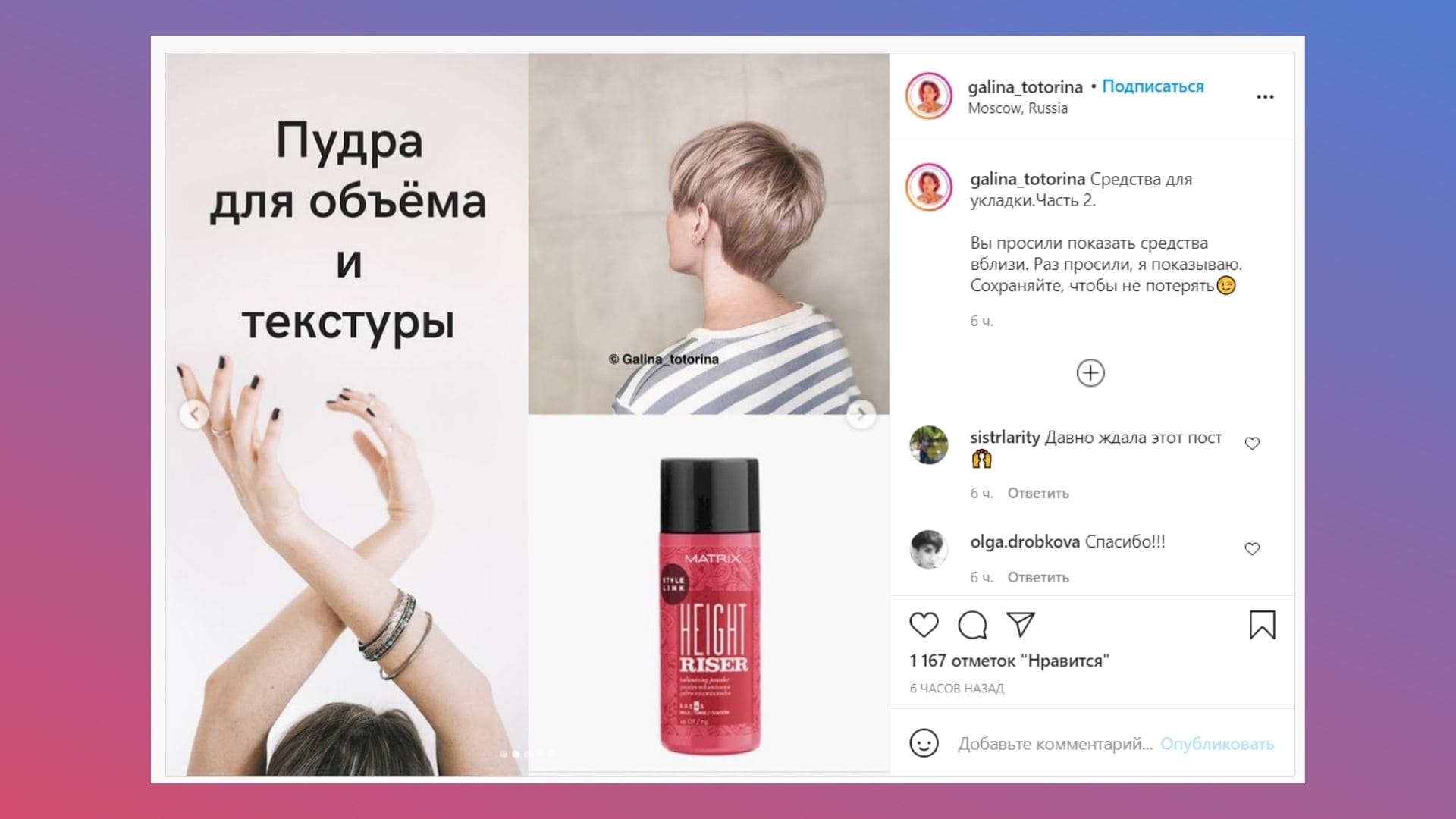Open the 1 167 likes list
This screenshot has width=1456, height=819.
click(1009, 661)
